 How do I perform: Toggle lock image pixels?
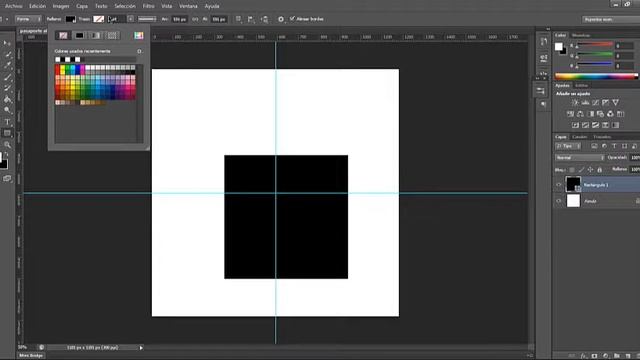click(x=581, y=169)
